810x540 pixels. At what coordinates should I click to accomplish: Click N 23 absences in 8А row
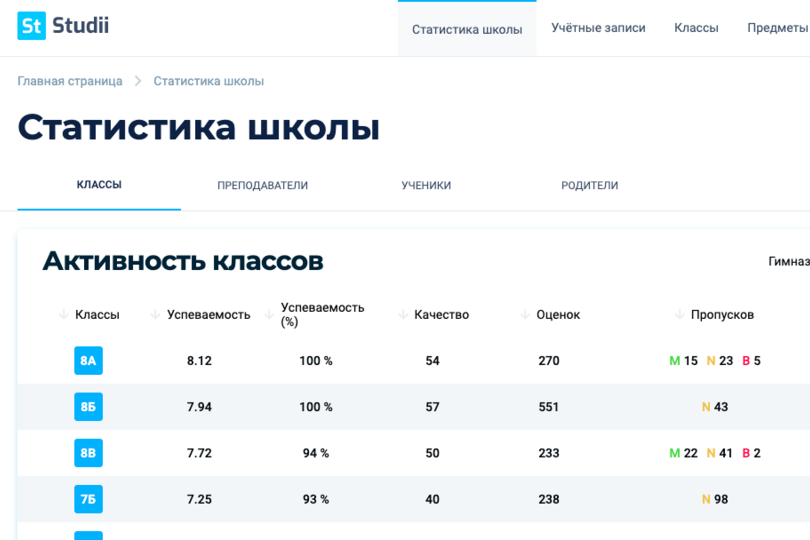[720, 361]
